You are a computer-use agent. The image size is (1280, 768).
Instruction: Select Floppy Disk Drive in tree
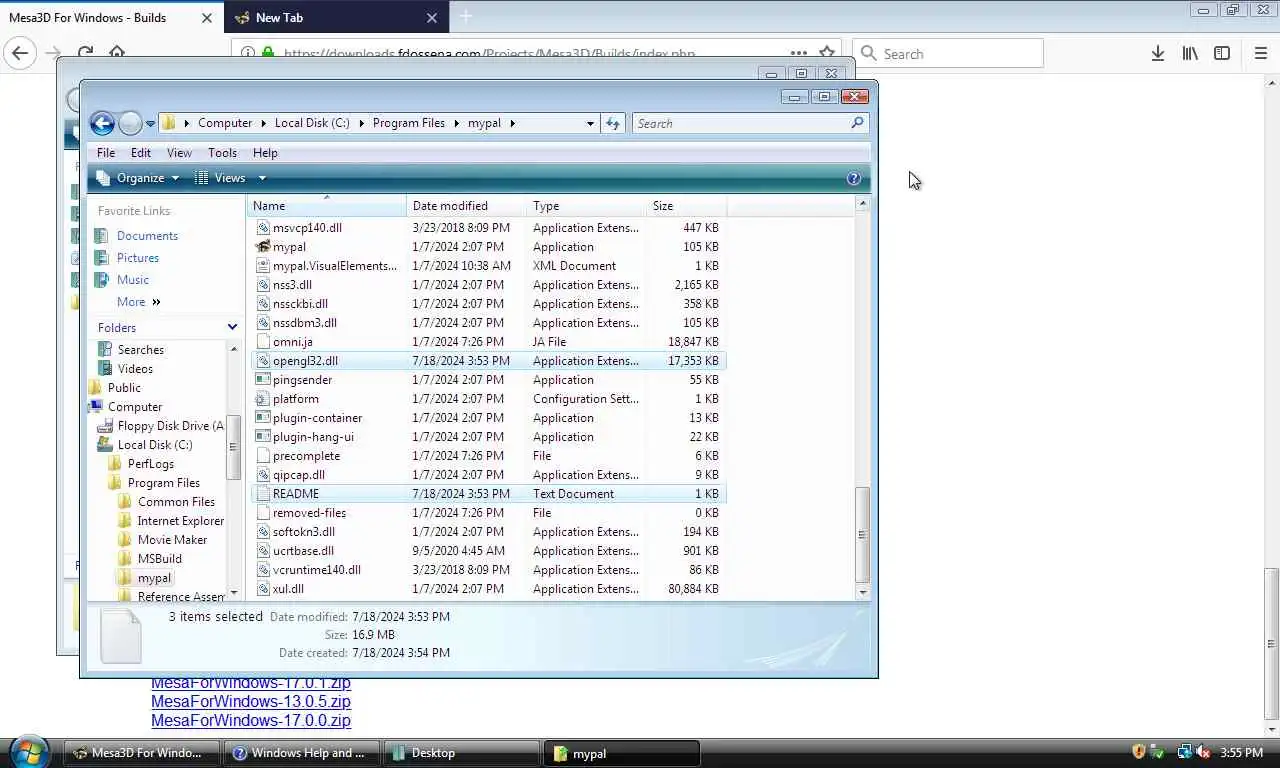(x=171, y=426)
